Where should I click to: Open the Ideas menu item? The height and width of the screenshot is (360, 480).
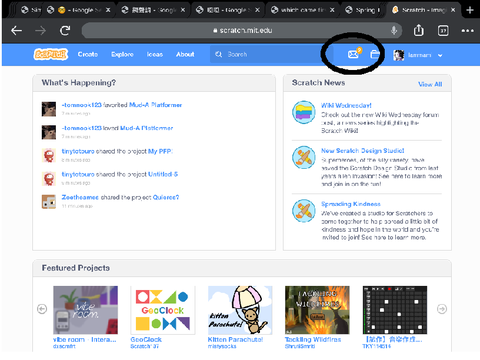(x=155, y=54)
